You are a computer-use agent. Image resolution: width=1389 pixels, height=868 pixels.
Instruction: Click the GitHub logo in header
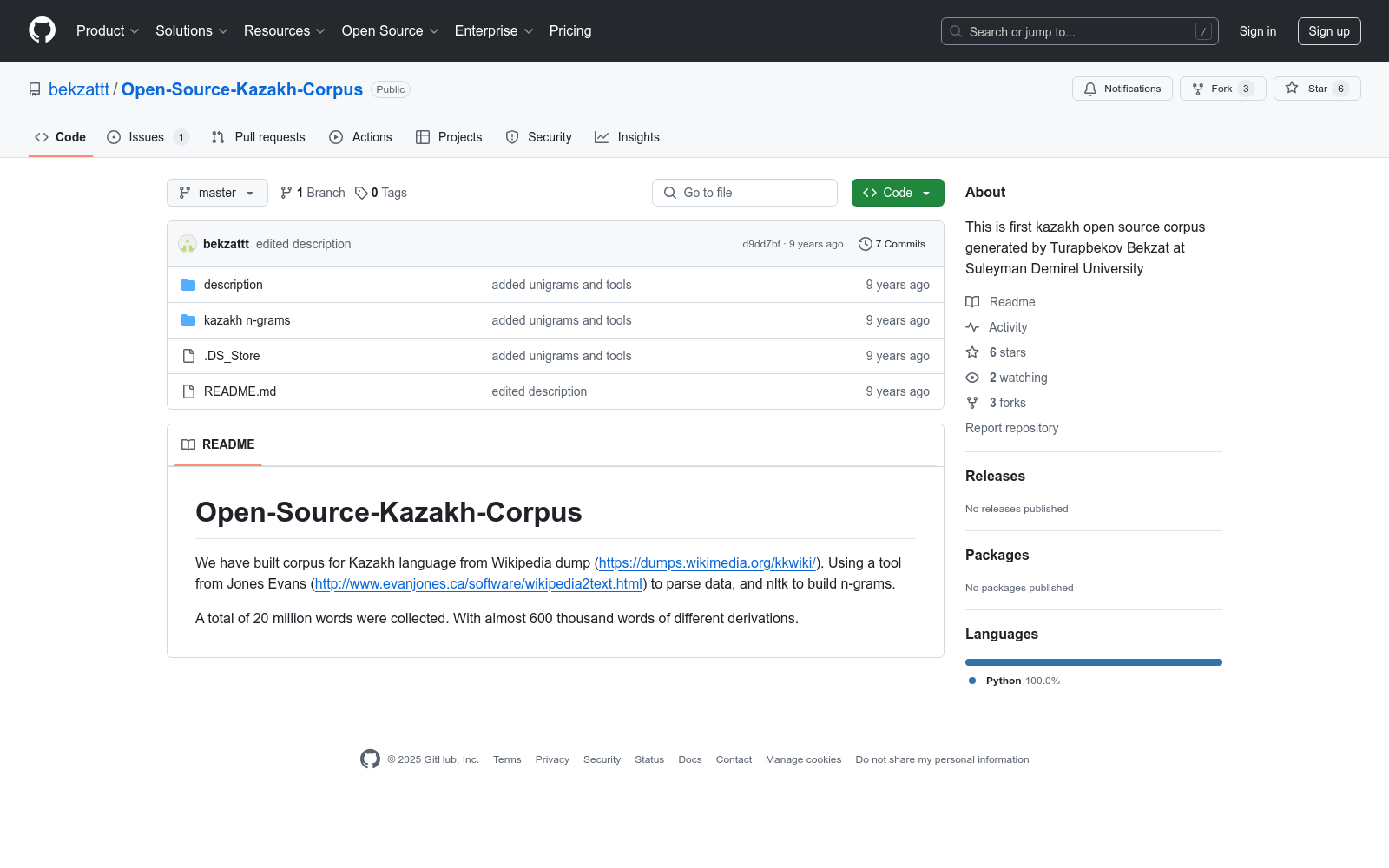click(42, 30)
